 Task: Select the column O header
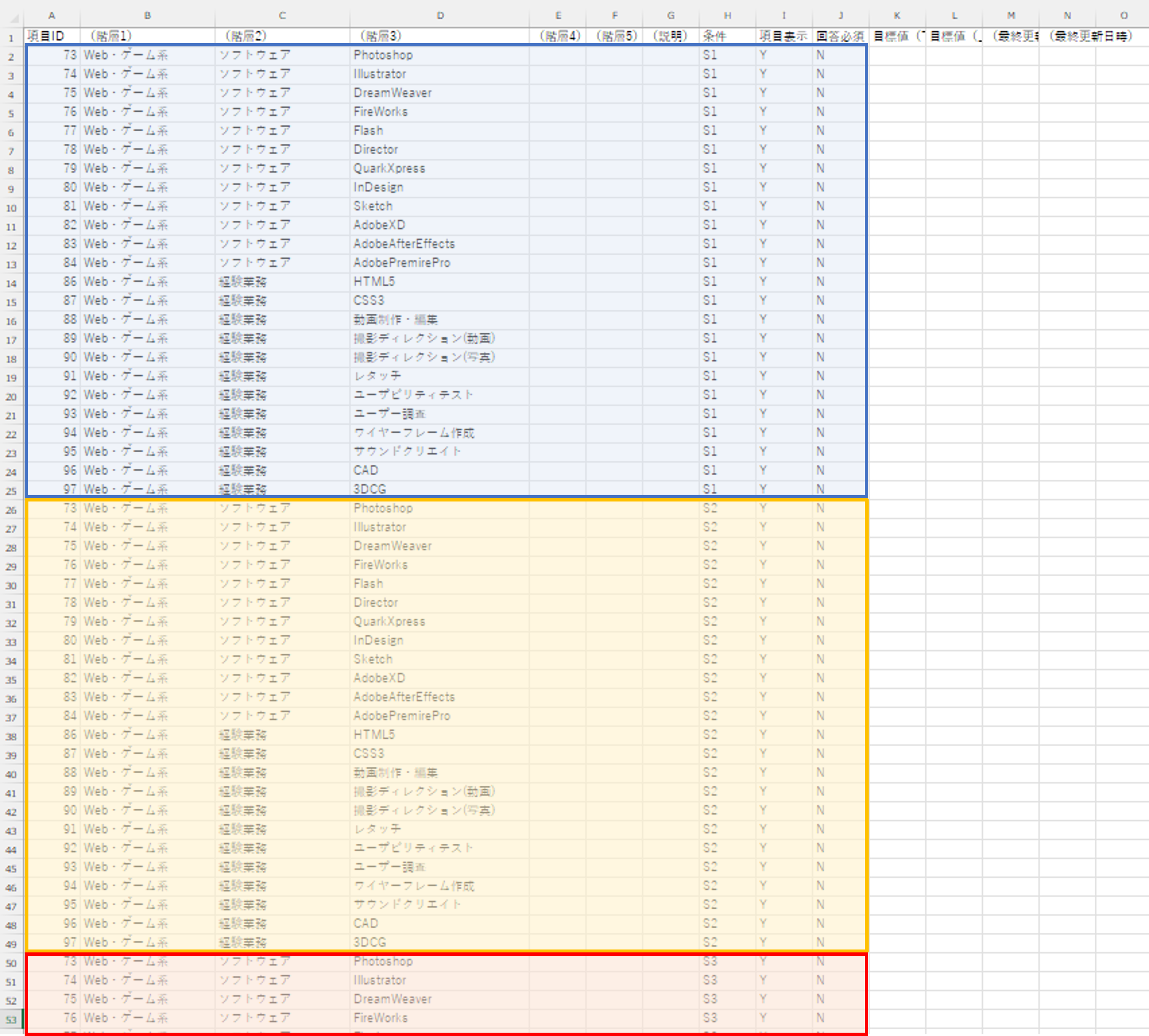[x=1124, y=16]
